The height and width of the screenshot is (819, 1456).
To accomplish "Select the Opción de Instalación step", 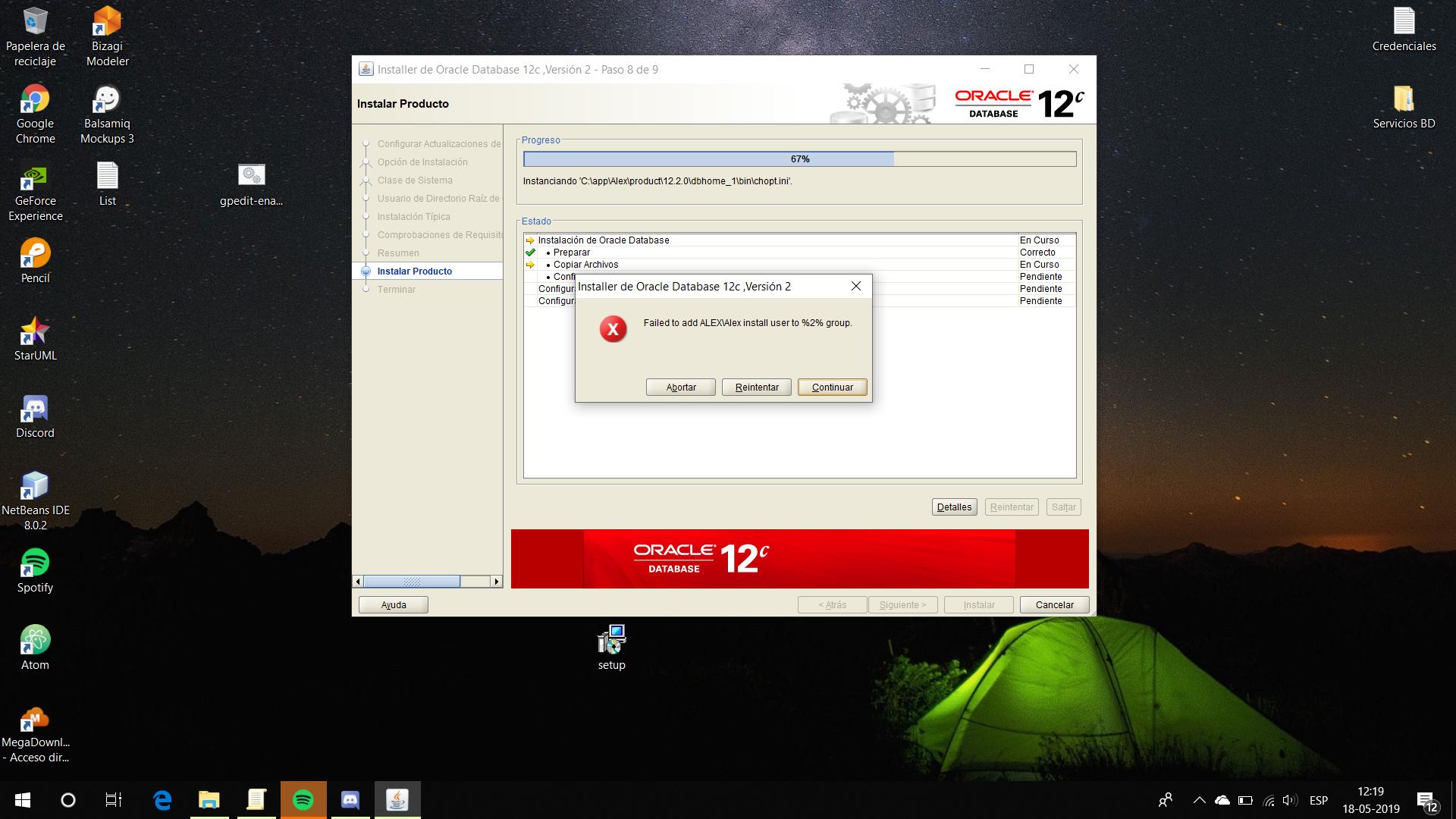I will pos(422,162).
